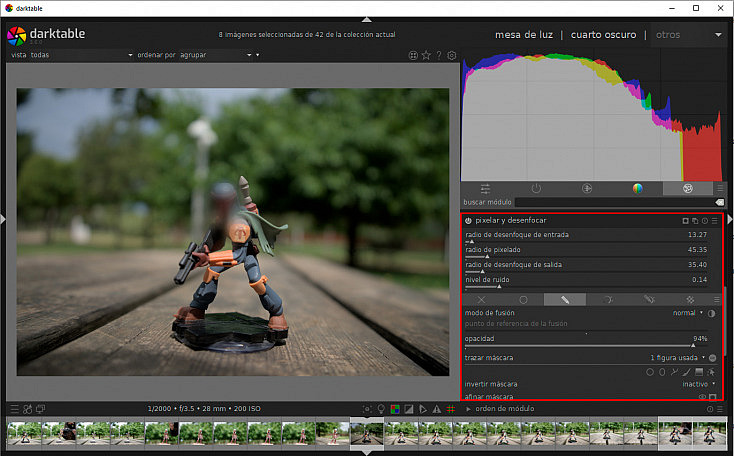Toggle color assessment lightbulb icon
Image resolution: width=734 pixels, height=456 pixels.
pos(381,409)
